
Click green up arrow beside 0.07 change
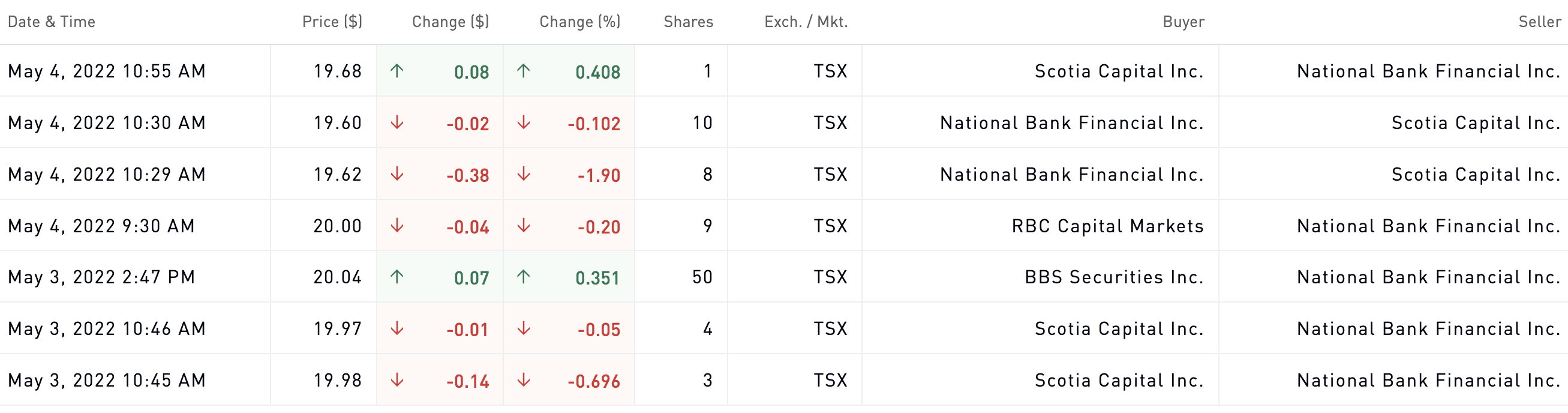(x=397, y=277)
